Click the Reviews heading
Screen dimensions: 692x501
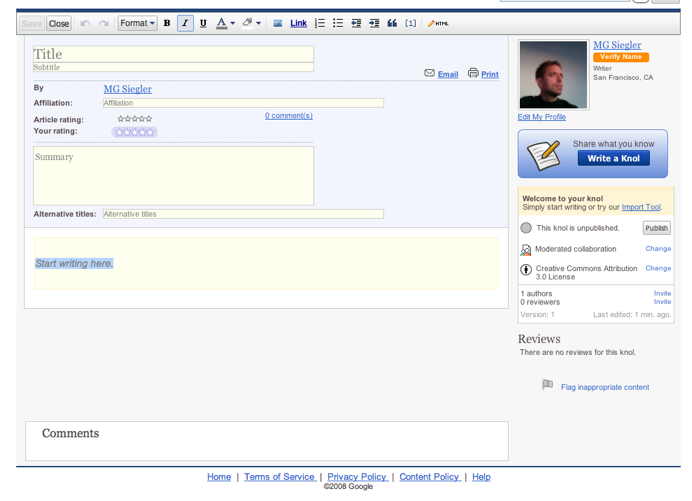click(x=539, y=339)
